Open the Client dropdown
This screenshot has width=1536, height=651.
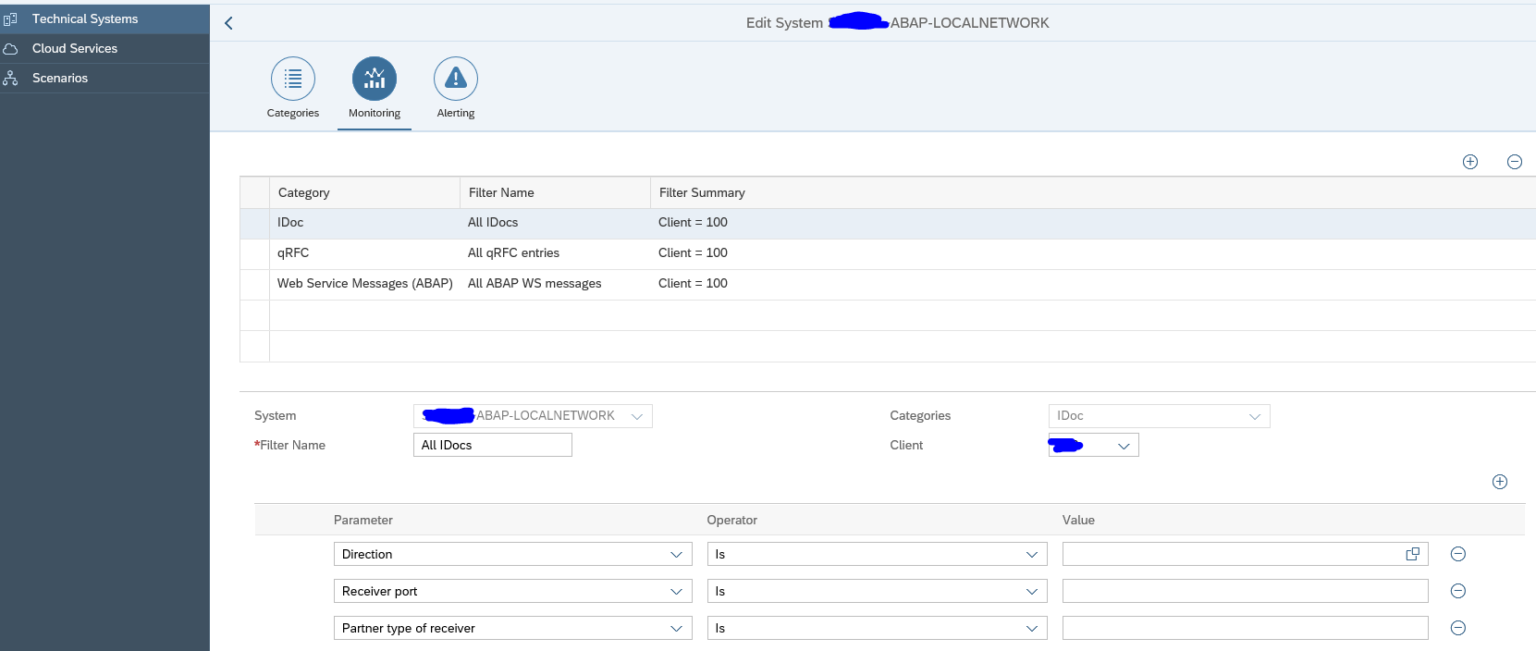click(x=1122, y=445)
